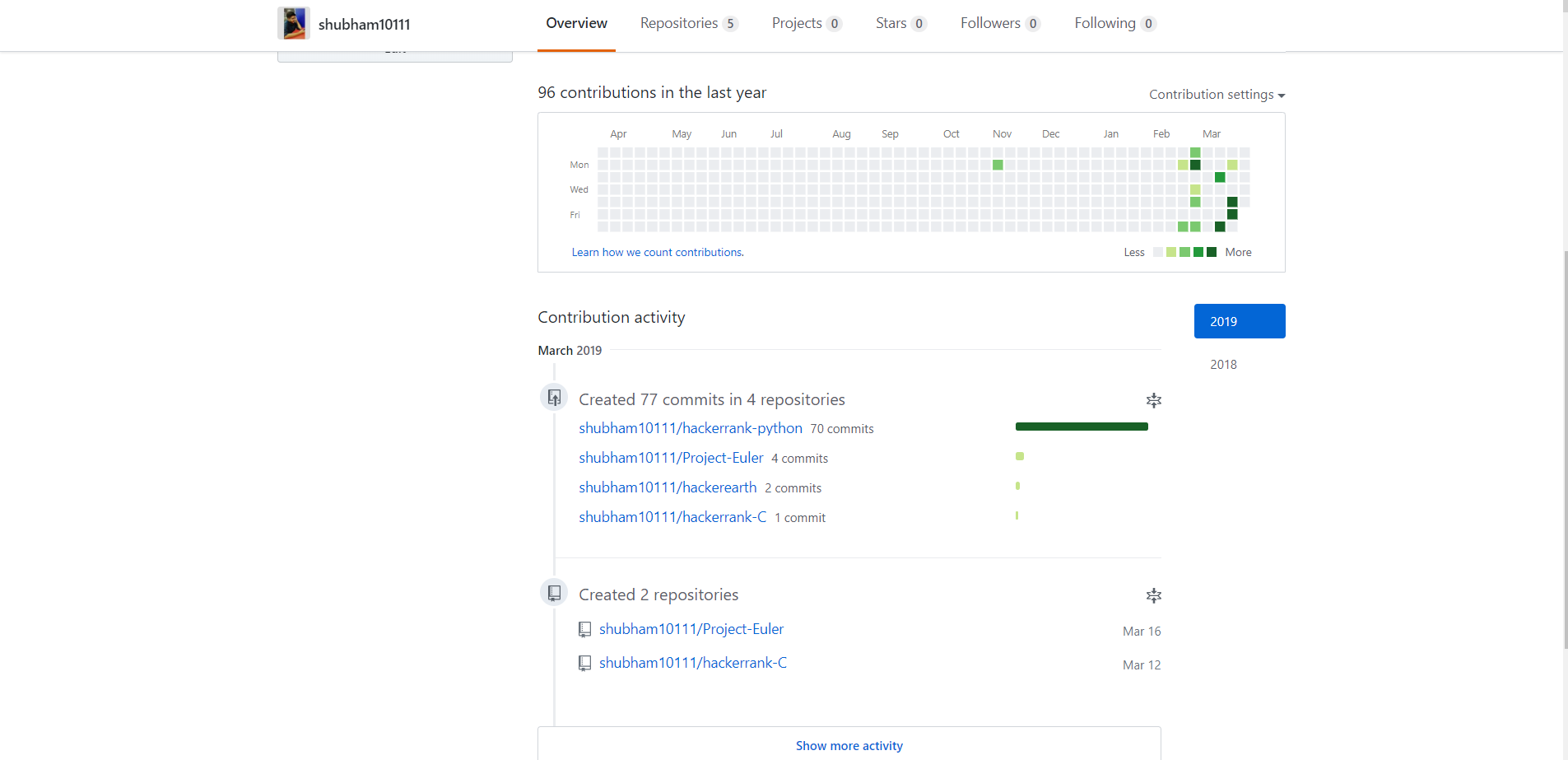Viewport: 1568px width, 760px height.
Task: Select the 2018 year filter
Action: click(1223, 365)
